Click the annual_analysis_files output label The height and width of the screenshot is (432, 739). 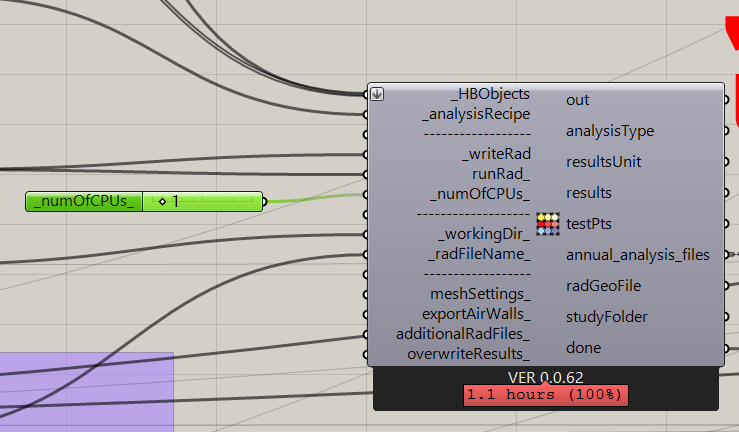pos(638,255)
